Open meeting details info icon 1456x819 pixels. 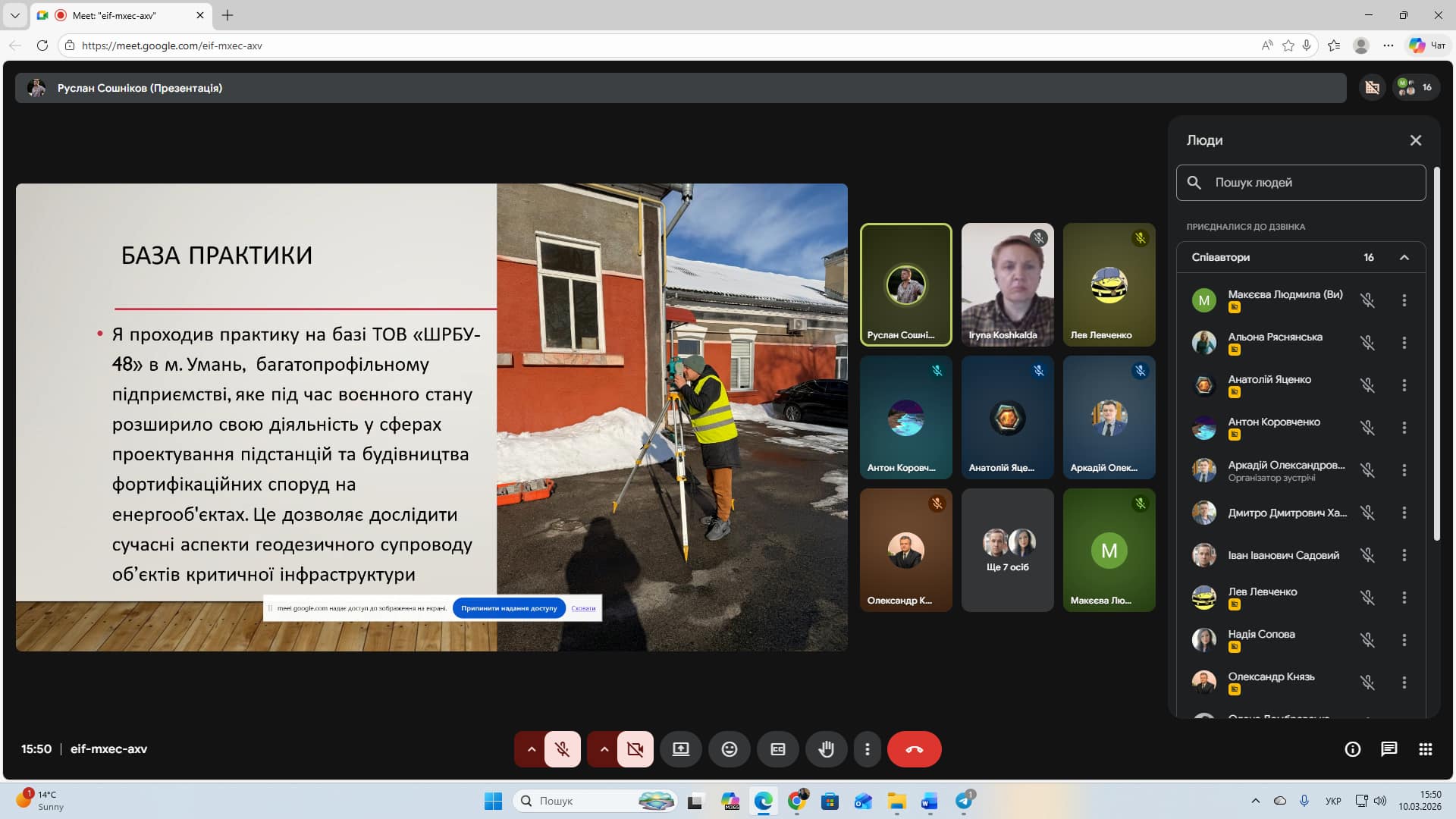click(x=1352, y=749)
